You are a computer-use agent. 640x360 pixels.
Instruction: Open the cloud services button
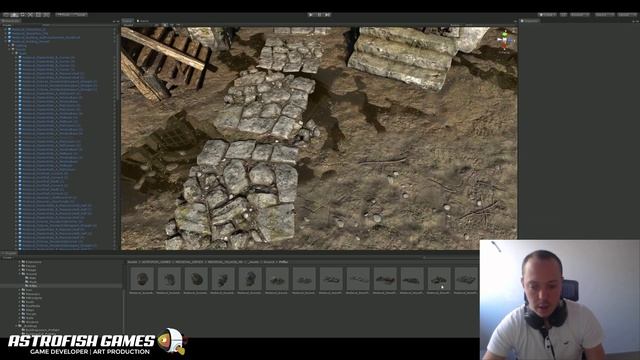pyautogui.click(x=564, y=15)
